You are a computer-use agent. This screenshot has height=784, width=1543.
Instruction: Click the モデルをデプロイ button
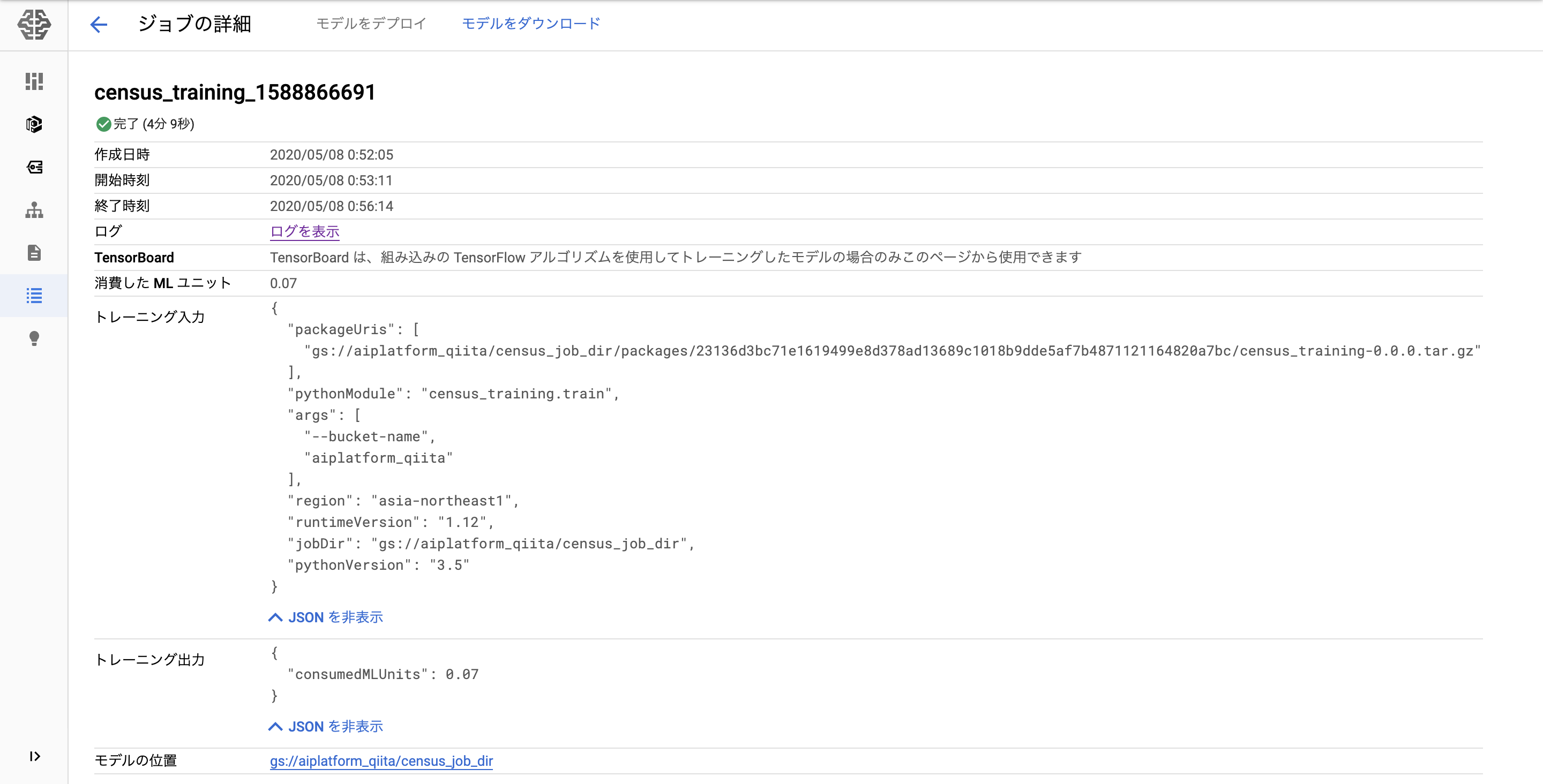(371, 24)
